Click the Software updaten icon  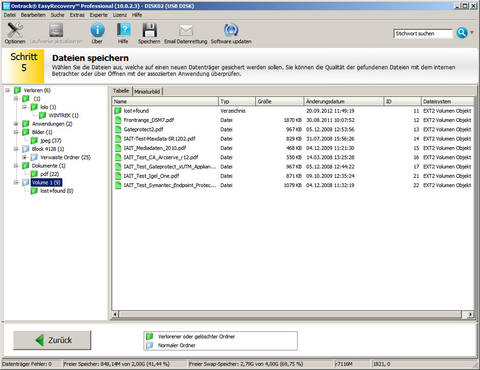coord(231,30)
